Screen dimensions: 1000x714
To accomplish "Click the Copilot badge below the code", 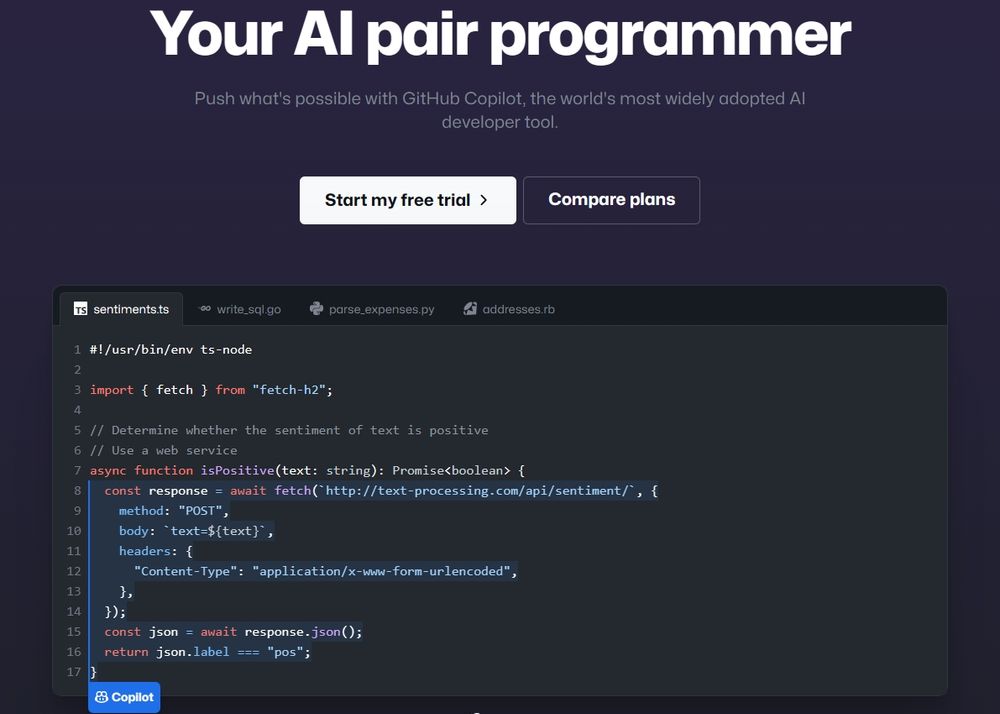I will click(x=124, y=697).
